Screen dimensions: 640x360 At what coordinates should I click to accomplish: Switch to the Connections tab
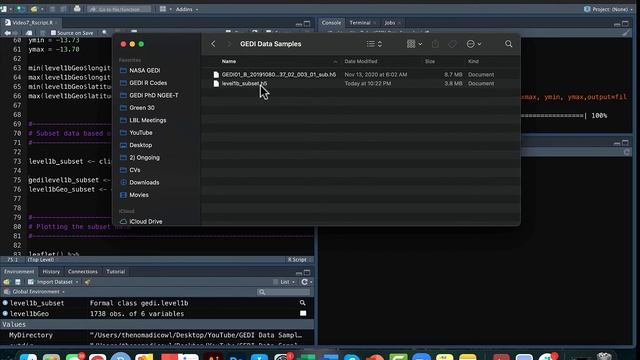(83, 271)
